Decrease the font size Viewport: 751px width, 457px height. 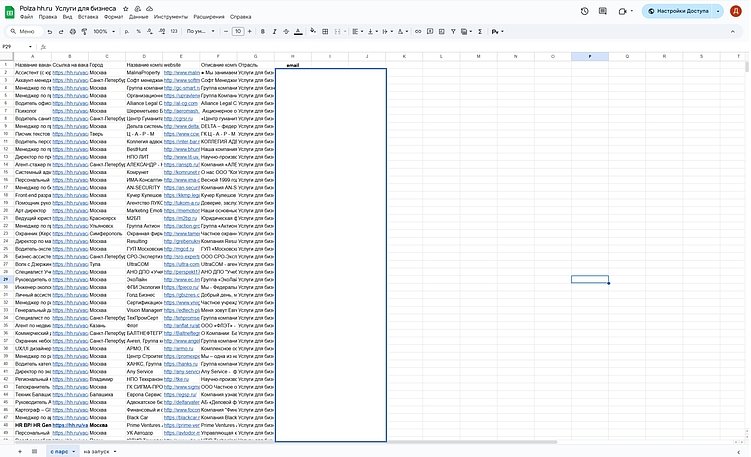[x=226, y=32]
